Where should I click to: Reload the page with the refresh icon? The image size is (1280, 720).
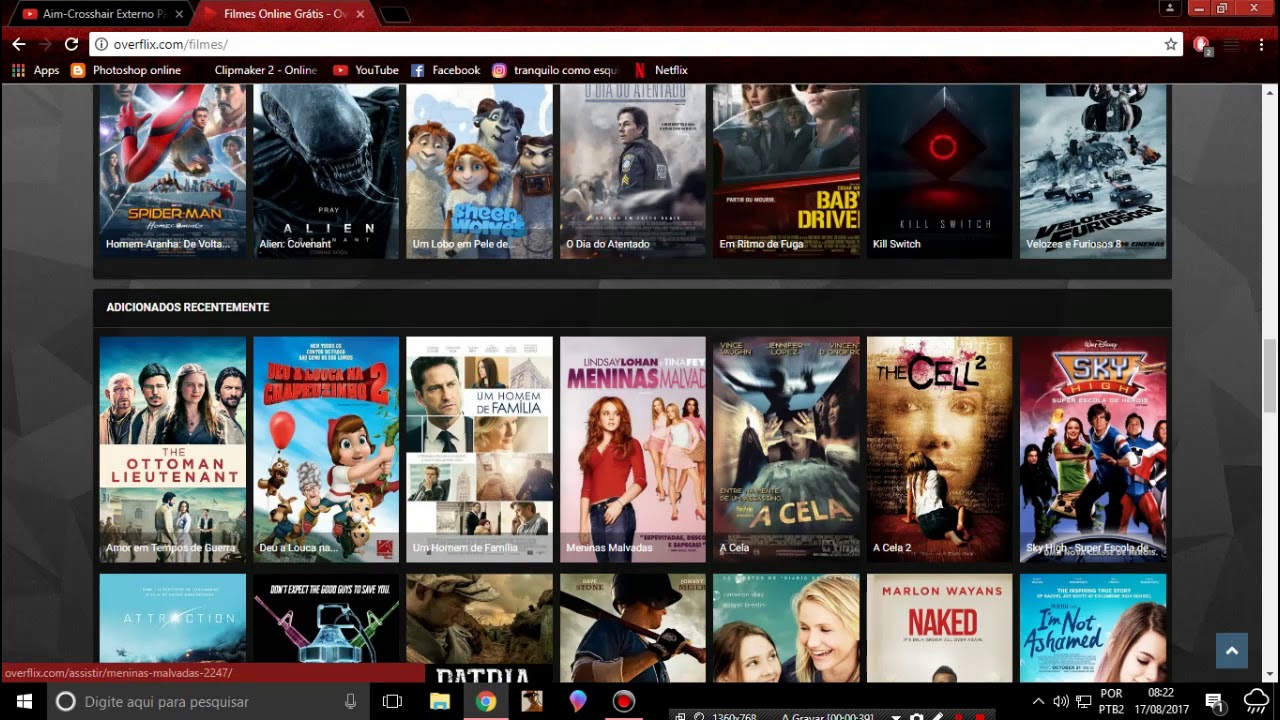[x=71, y=44]
